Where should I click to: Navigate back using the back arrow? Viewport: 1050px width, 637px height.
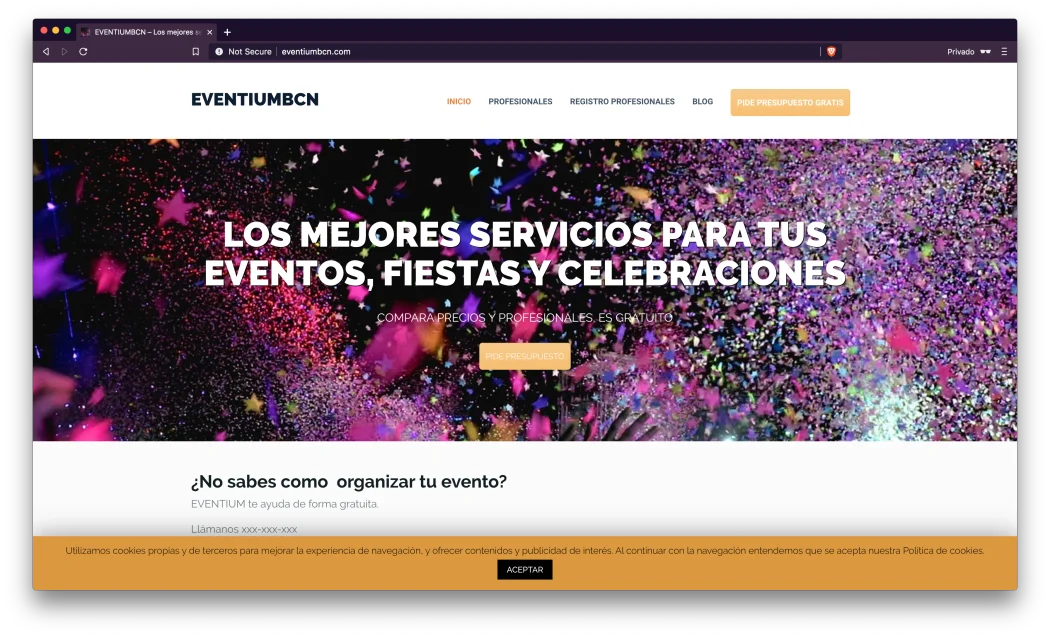45,51
